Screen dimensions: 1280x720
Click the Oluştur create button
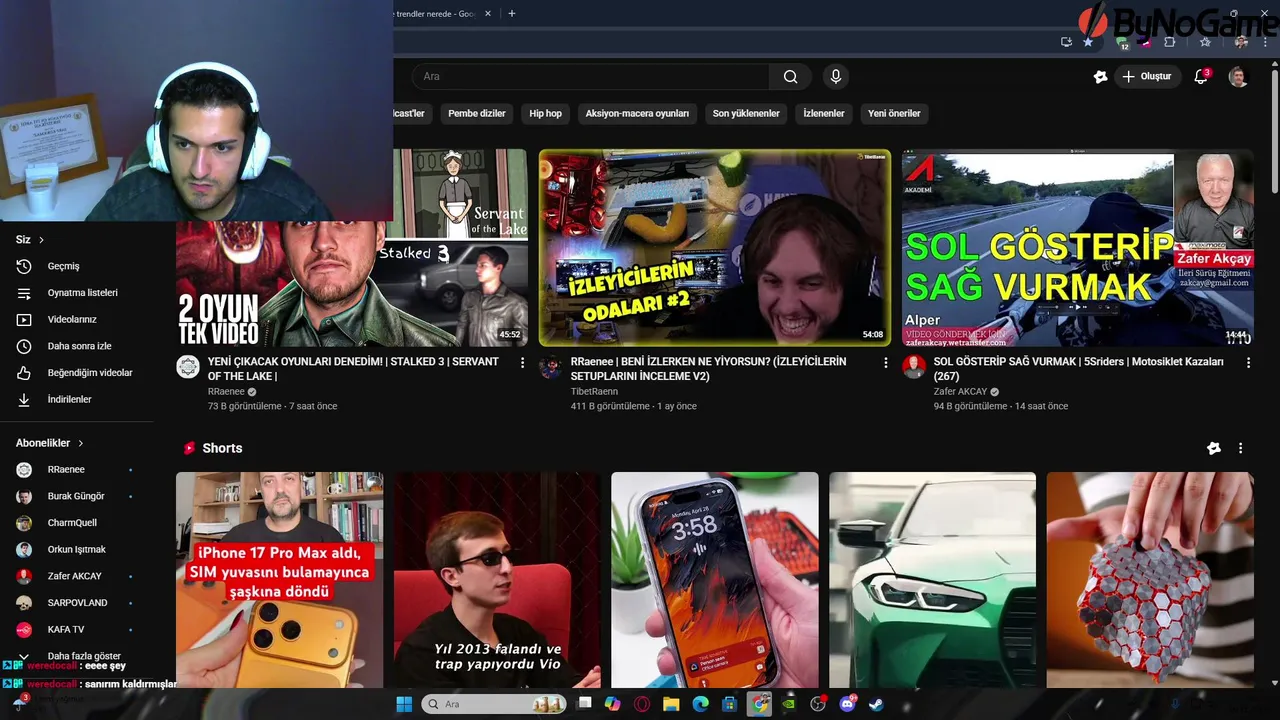point(1146,77)
